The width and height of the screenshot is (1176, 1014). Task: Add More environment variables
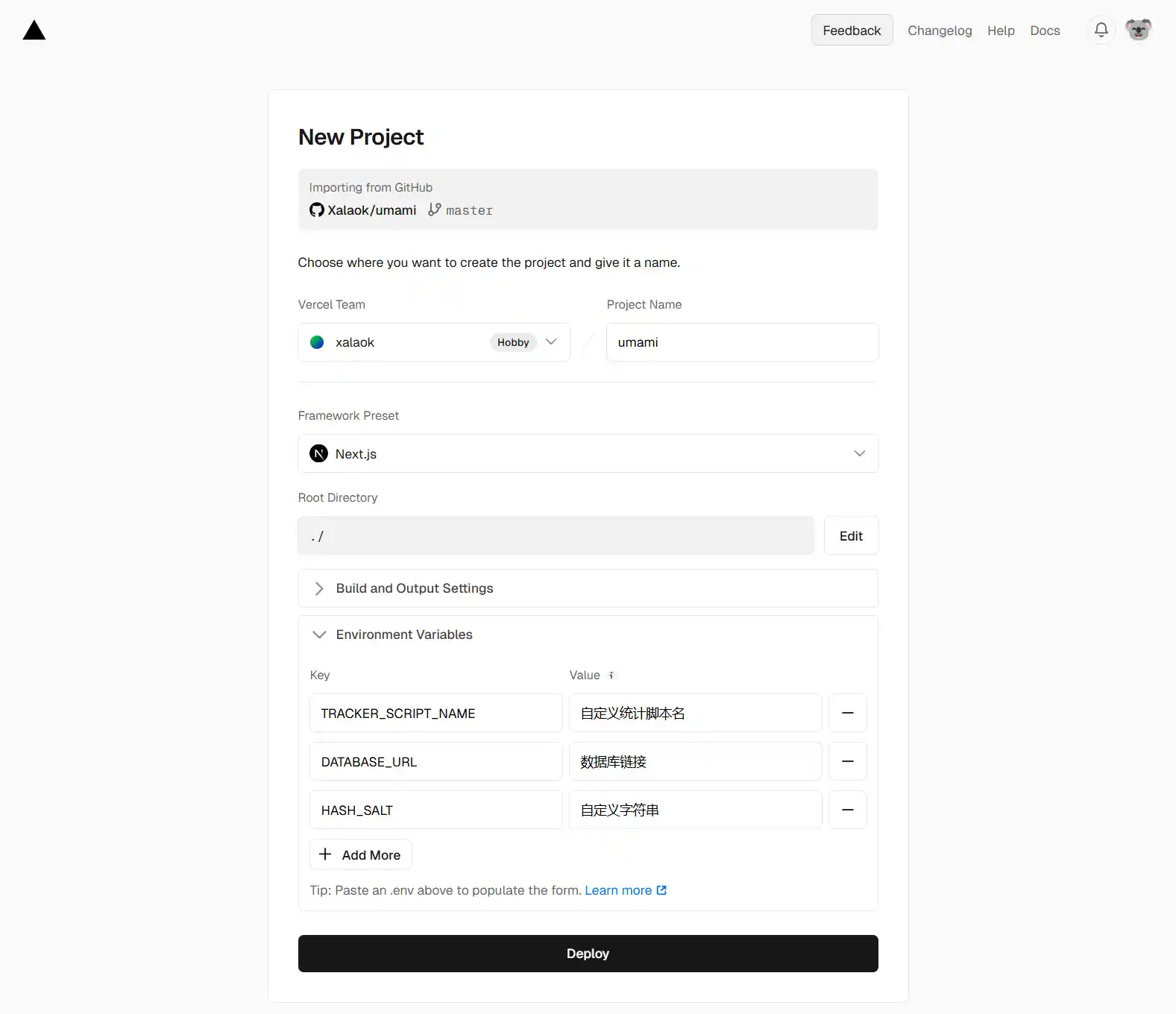(361, 854)
